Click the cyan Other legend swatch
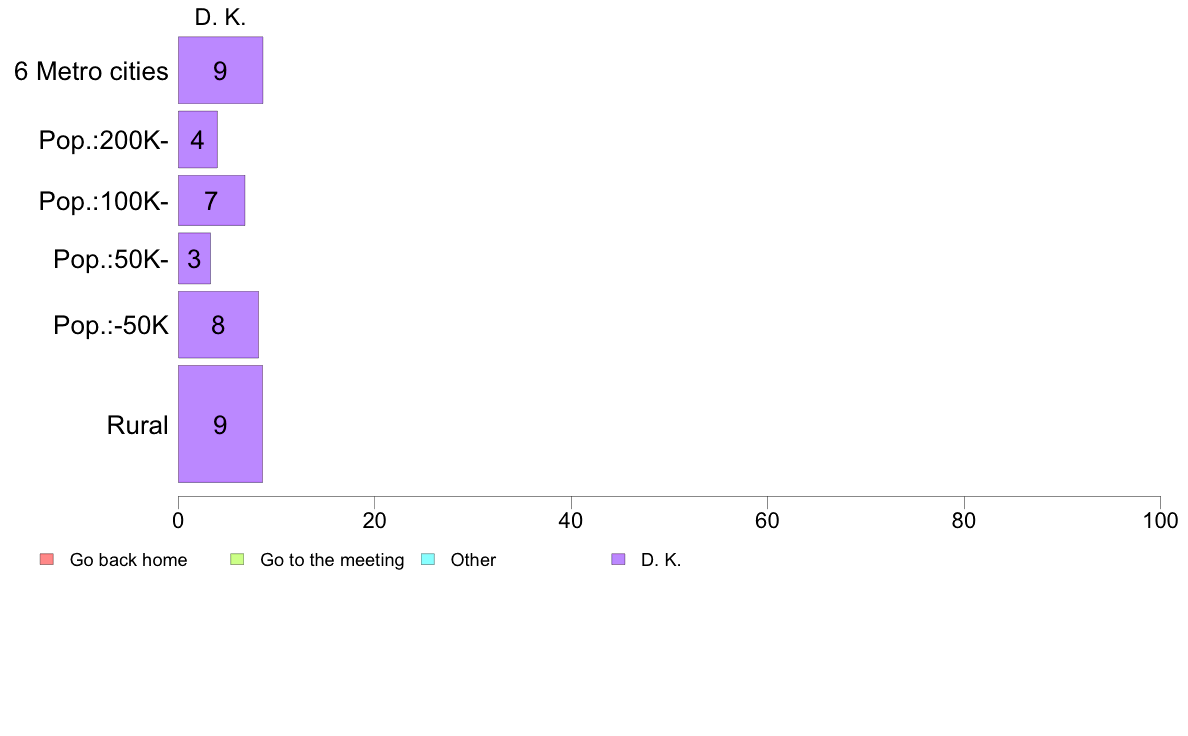 click(428, 559)
